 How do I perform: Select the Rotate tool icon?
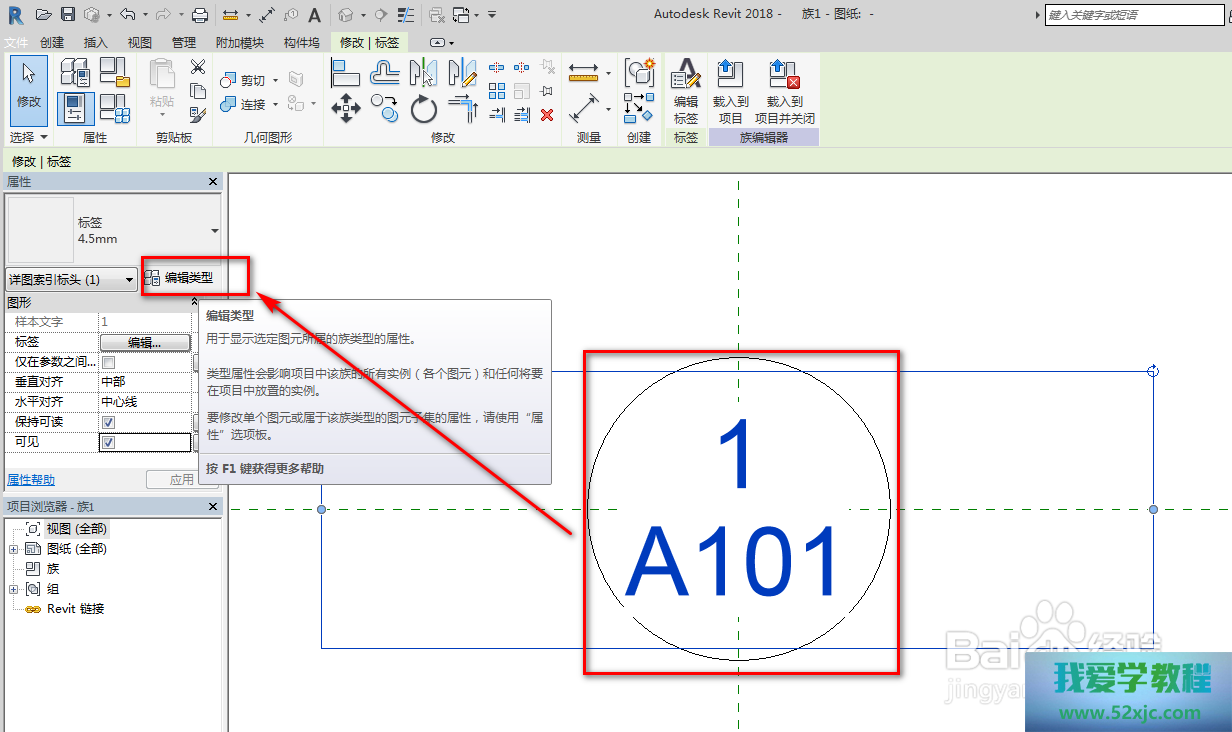point(424,108)
